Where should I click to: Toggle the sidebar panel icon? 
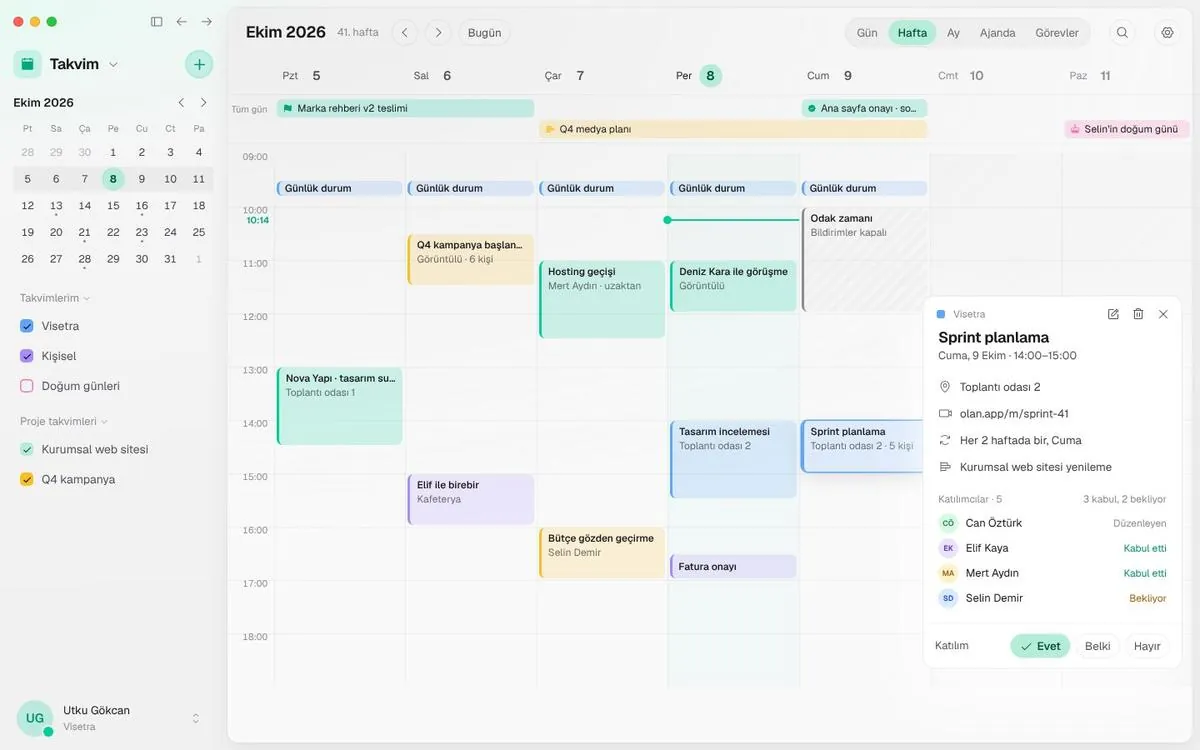[x=156, y=21]
